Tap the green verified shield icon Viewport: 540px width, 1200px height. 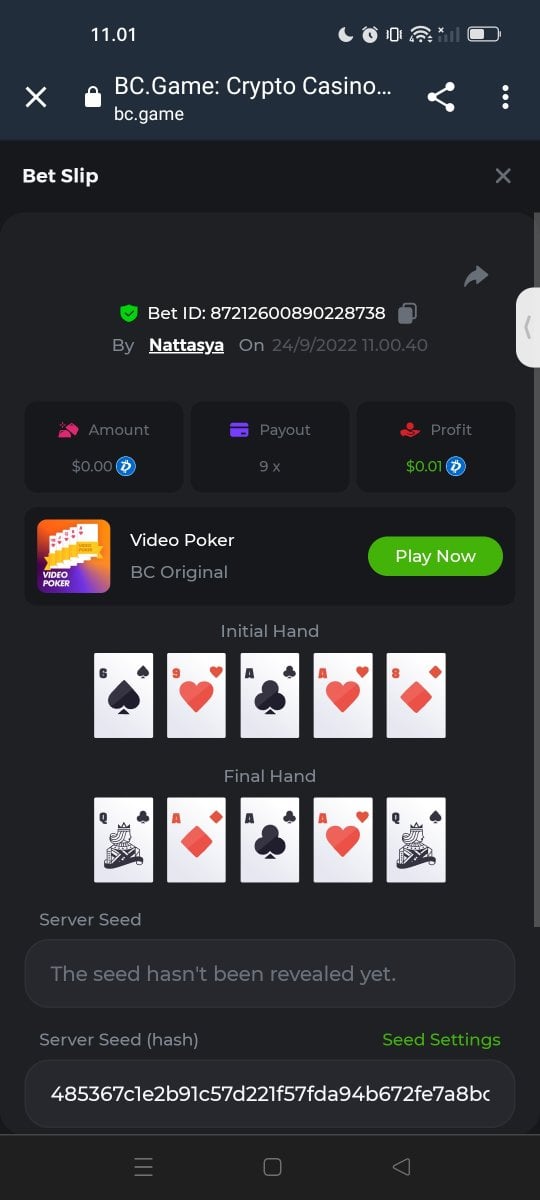pyautogui.click(x=128, y=313)
